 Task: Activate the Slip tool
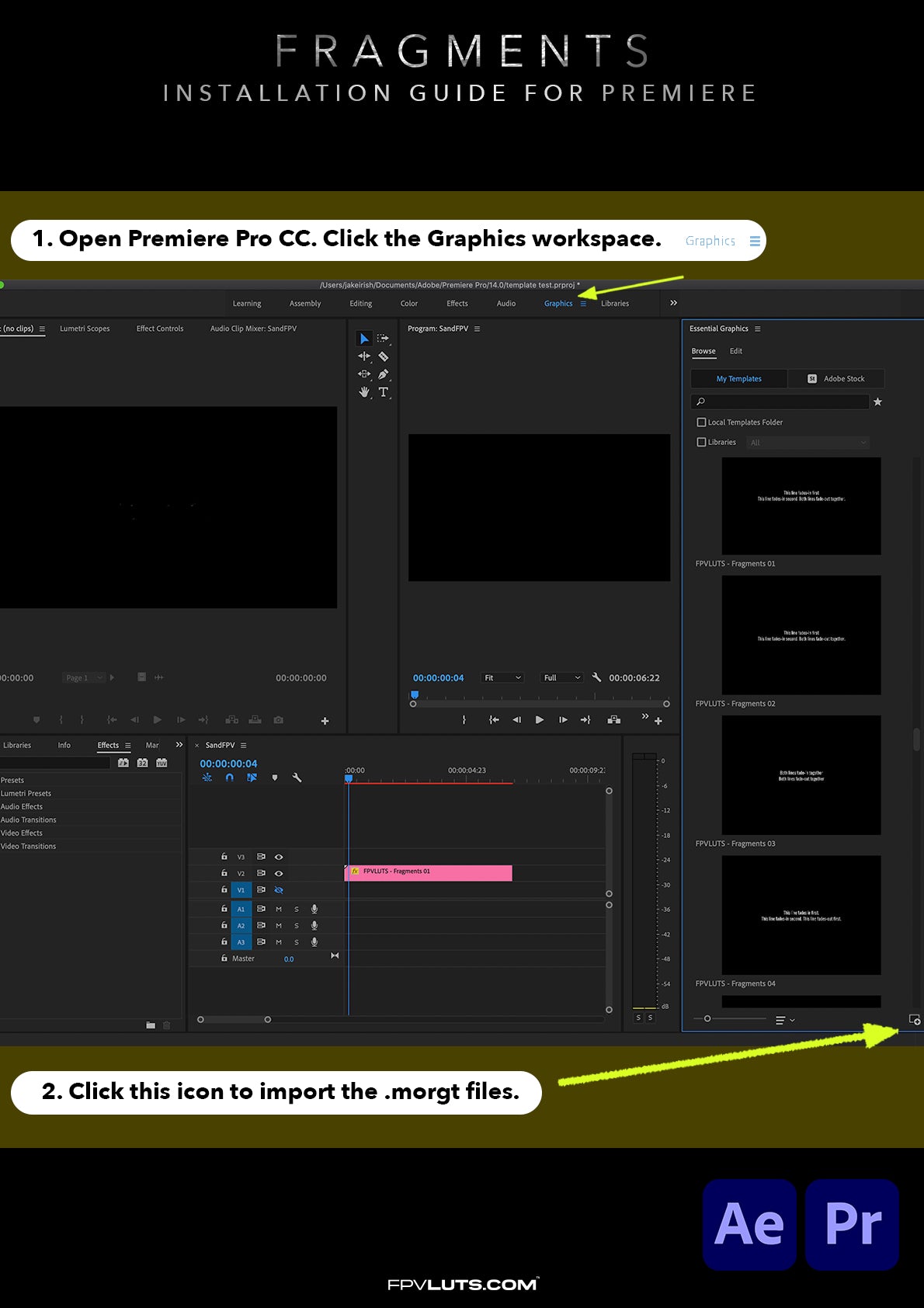(363, 374)
